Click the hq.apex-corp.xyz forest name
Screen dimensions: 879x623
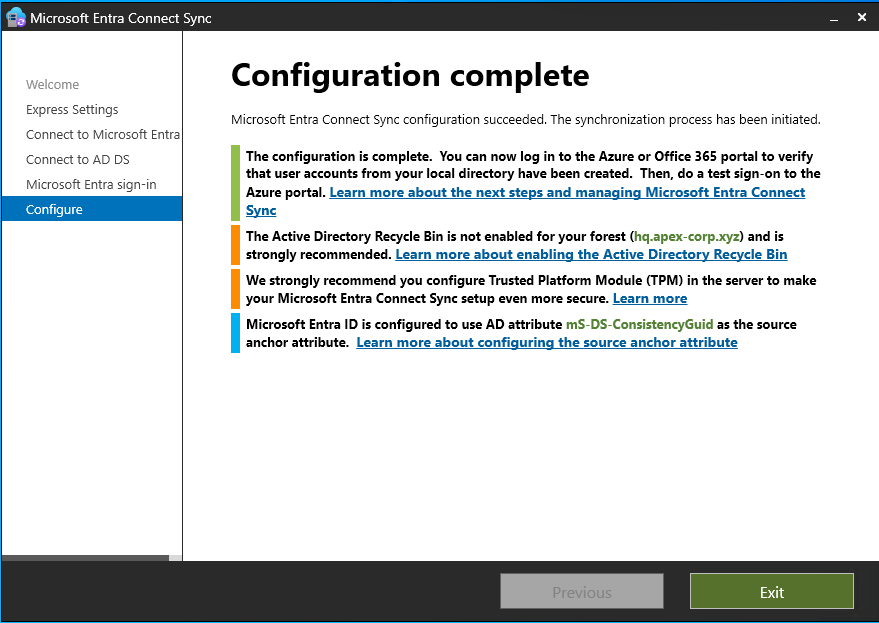(686, 237)
